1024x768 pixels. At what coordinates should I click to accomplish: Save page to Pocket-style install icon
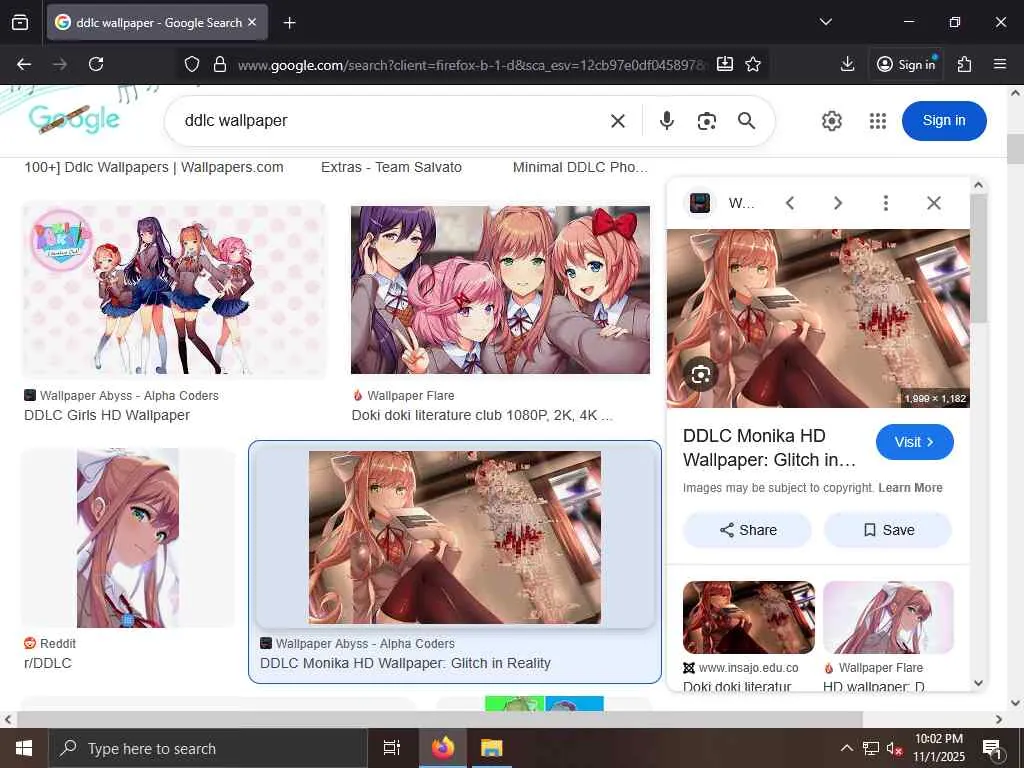click(725, 64)
